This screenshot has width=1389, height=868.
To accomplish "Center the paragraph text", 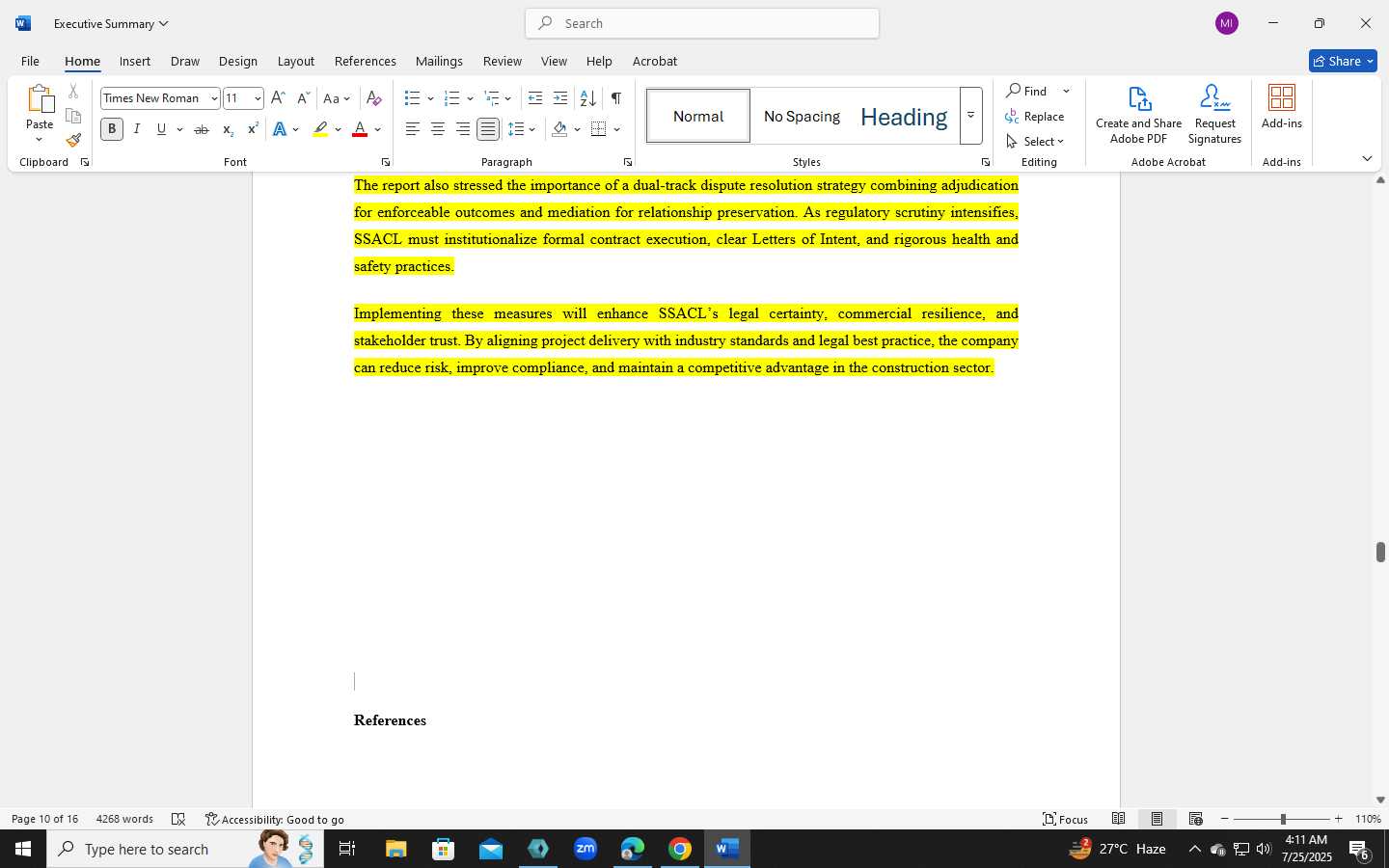I will pyautogui.click(x=438, y=129).
